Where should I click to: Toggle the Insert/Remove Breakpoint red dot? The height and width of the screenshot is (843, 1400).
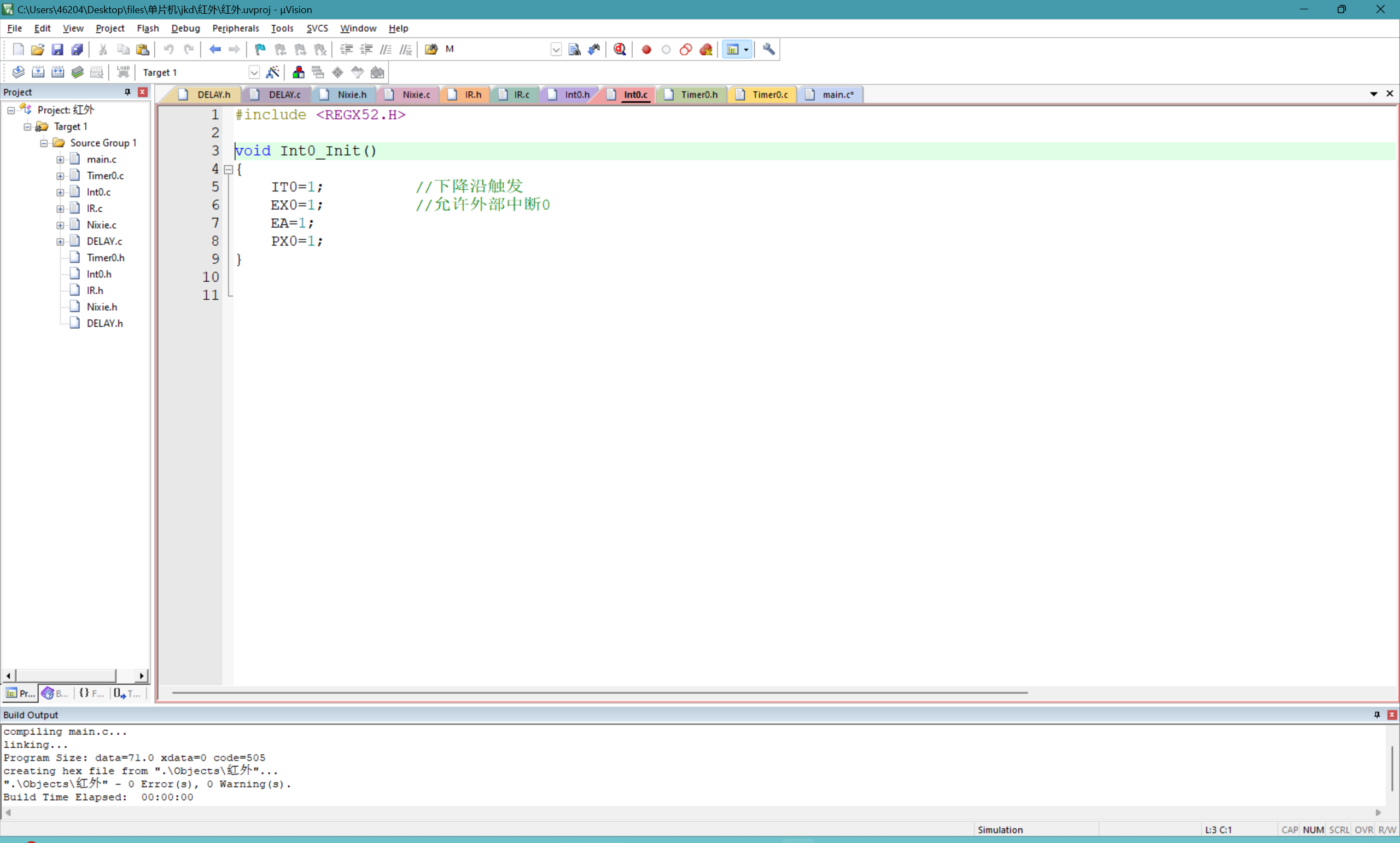point(646,49)
